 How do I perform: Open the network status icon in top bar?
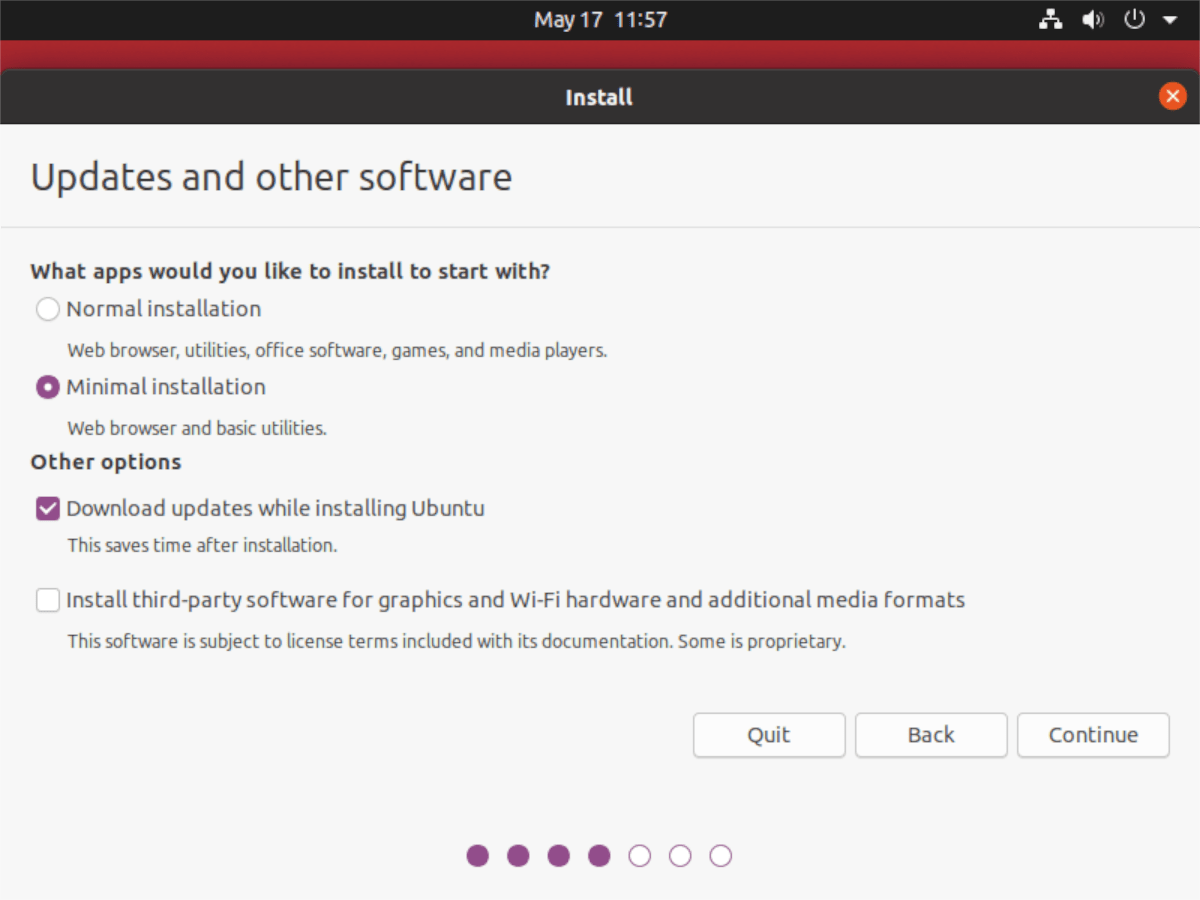(1050, 19)
